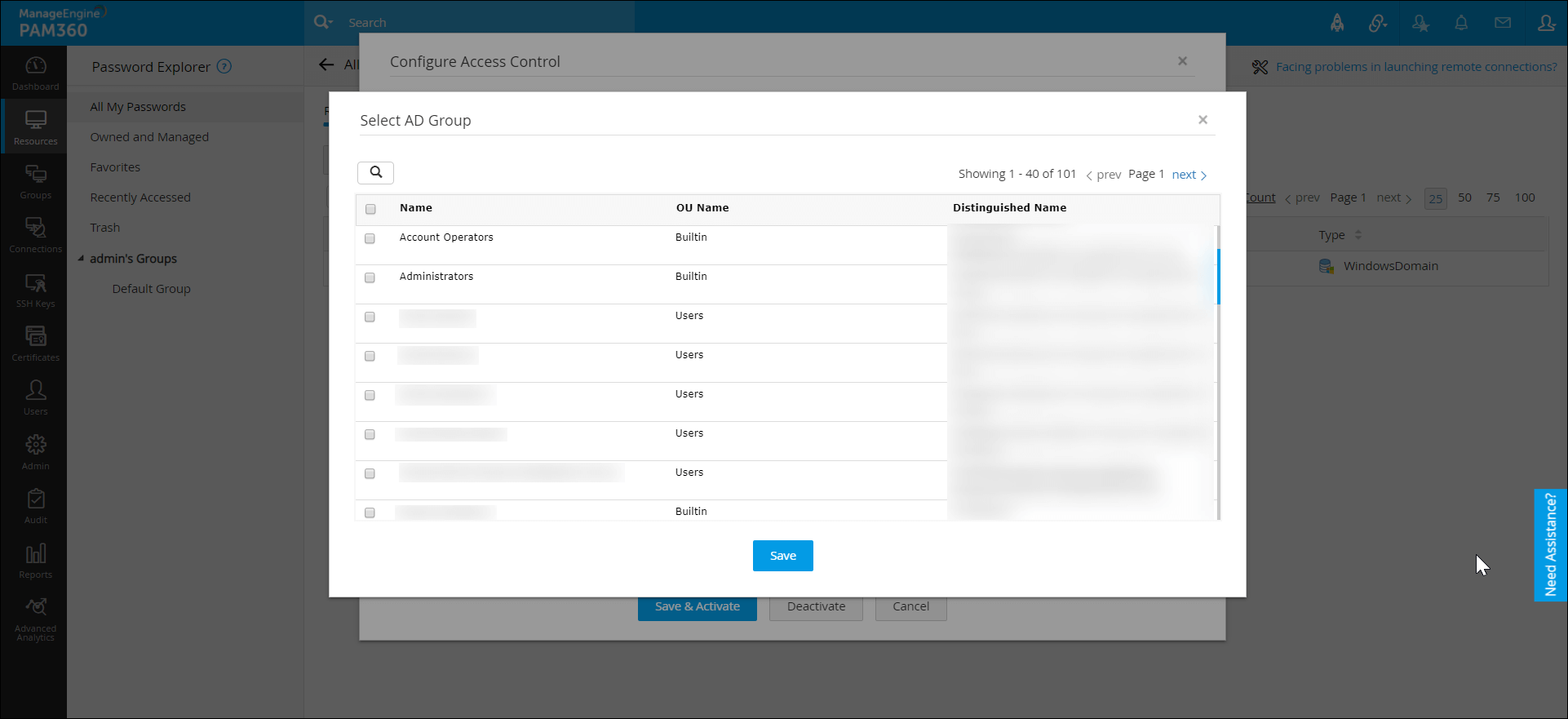Sort by the Type column arrows
This screenshot has width=1568, height=719.
(1358, 235)
